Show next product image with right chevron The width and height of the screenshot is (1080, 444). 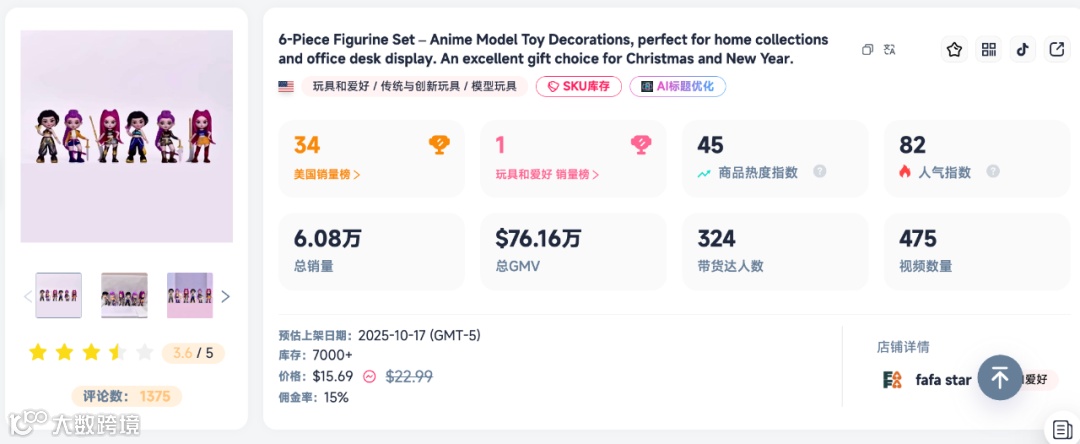226,296
